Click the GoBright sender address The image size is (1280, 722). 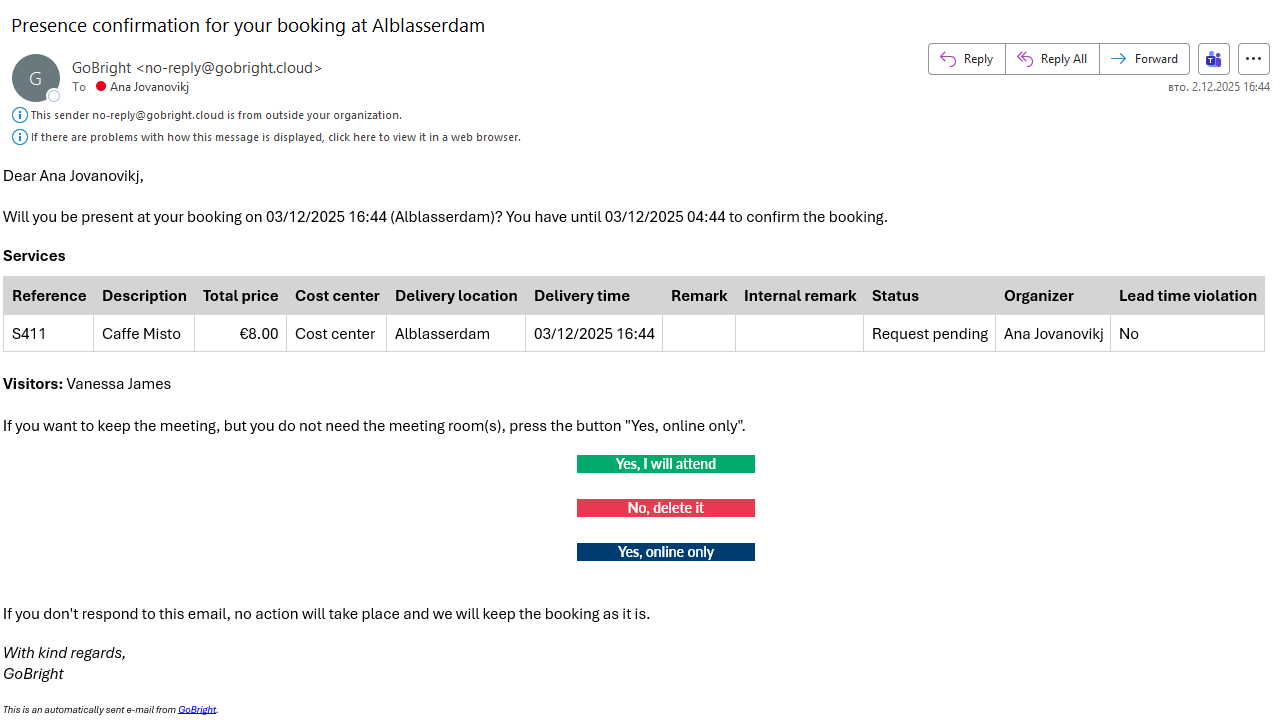[x=197, y=68]
